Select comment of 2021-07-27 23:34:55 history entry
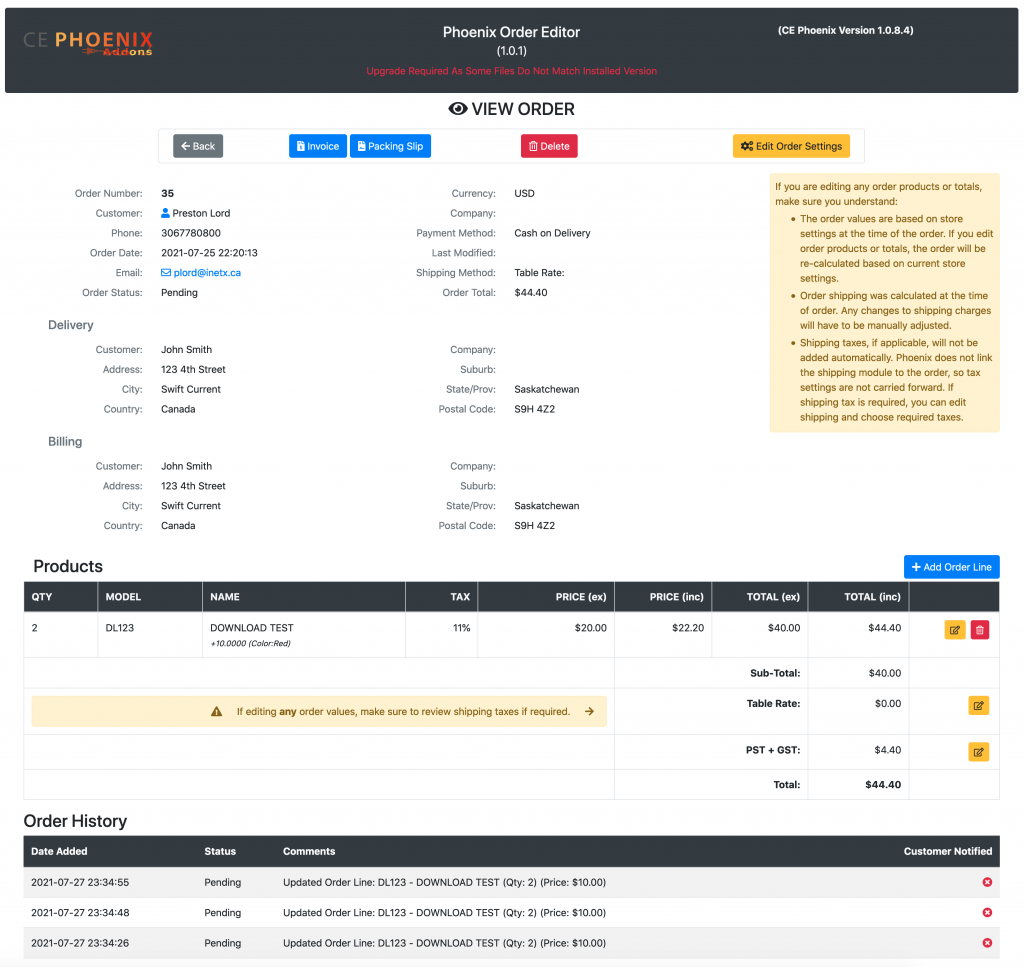The image size is (1024, 967). (444, 882)
